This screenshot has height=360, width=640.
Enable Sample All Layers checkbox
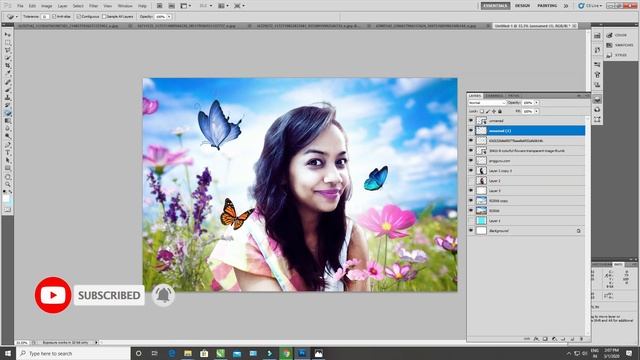coord(104,17)
